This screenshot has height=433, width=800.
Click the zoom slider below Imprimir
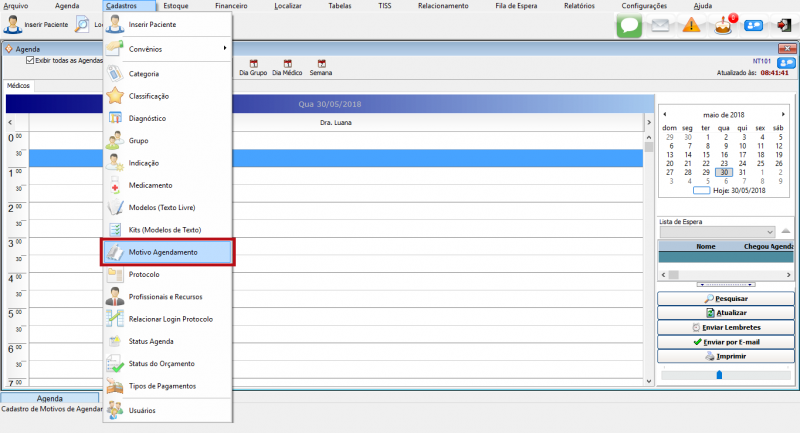[718, 375]
